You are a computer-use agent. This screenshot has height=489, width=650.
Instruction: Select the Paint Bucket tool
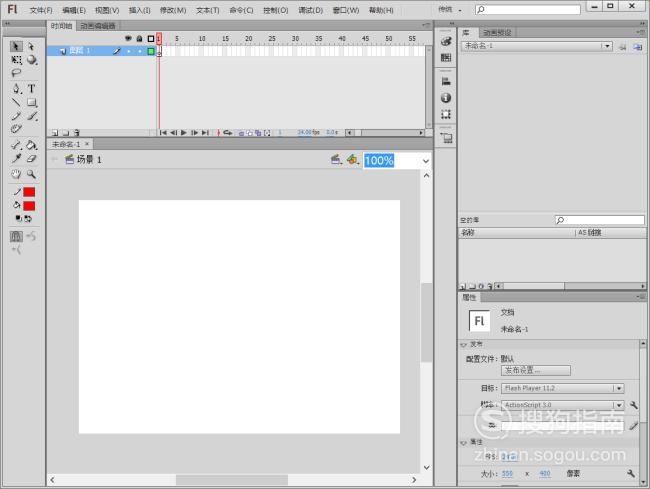click(32, 145)
